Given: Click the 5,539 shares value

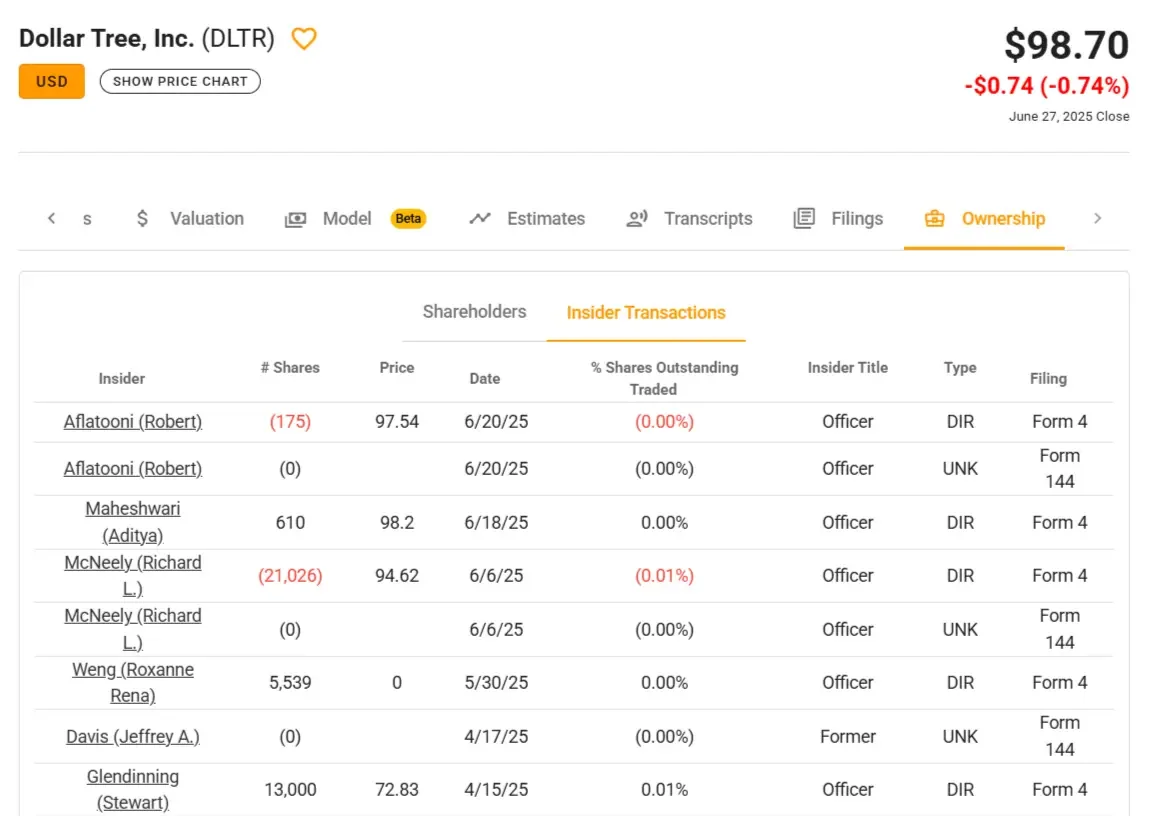Looking at the screenshot, I should [x=290, y=683].
